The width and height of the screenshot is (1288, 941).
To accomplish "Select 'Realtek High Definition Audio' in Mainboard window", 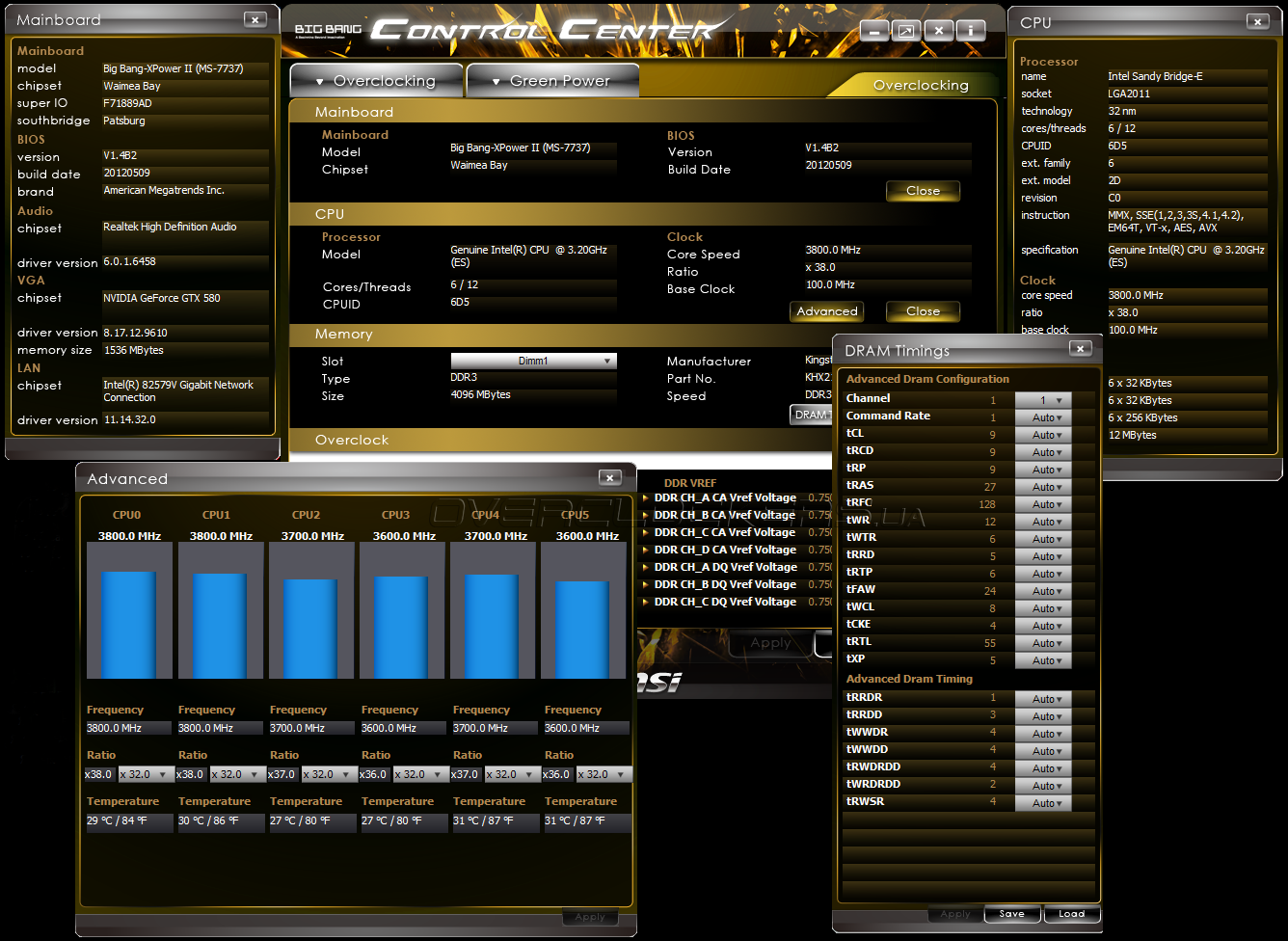I will pyautogui.click(x=170, y=227).
